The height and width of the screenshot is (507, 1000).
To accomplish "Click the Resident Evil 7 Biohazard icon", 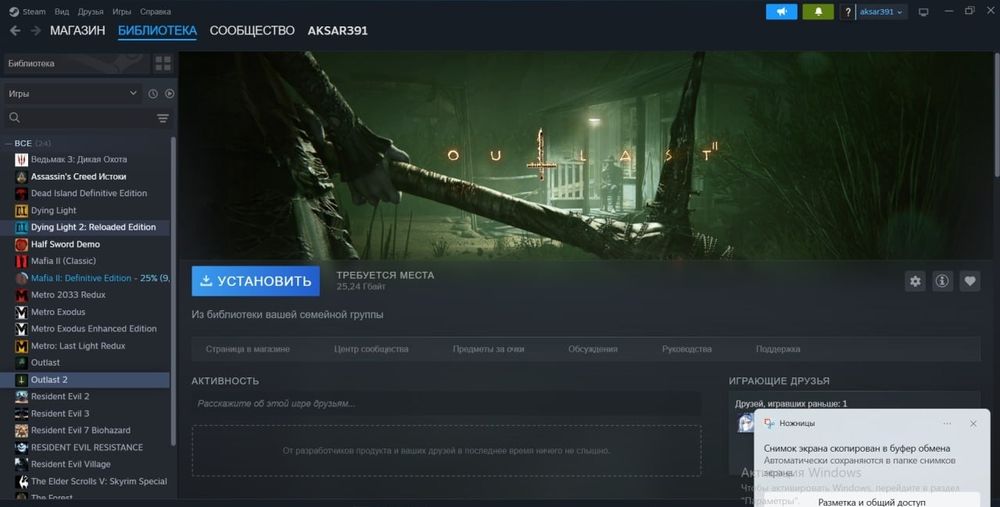I will pos(21,430).
